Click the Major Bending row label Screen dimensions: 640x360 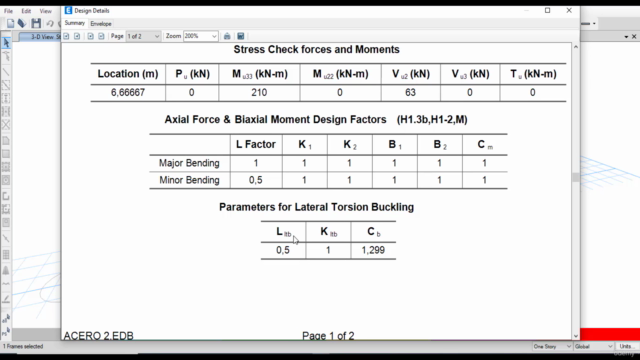(x=189, y=163)
